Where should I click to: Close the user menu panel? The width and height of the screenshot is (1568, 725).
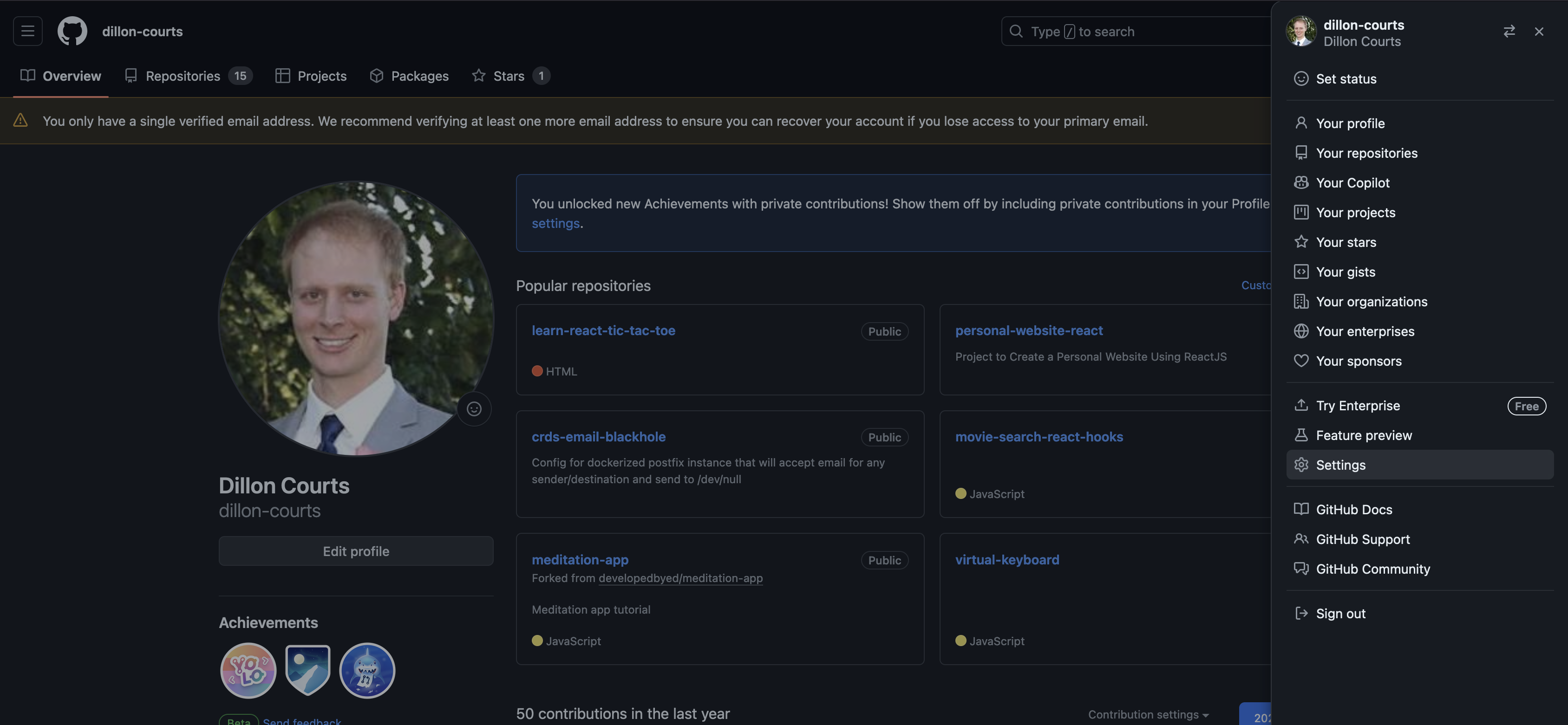1538,32
